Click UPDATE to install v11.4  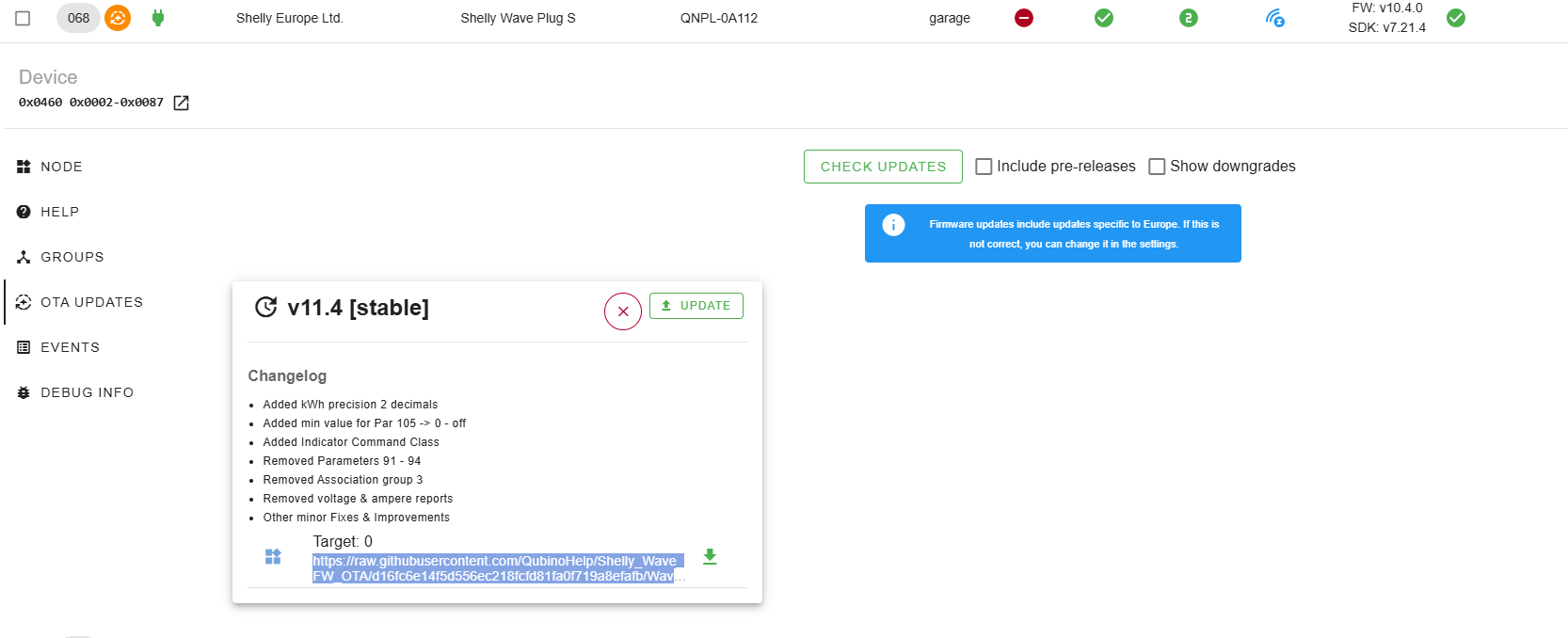click(x=696, y=306)
